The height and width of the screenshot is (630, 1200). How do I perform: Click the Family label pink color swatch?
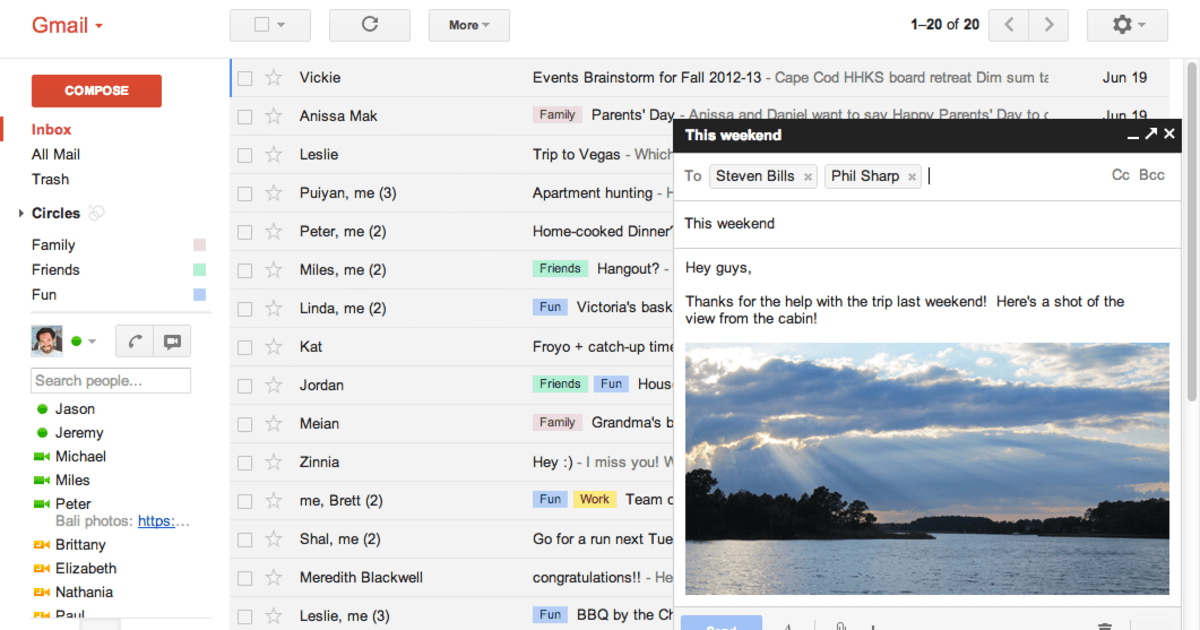[x=199, y=245]
